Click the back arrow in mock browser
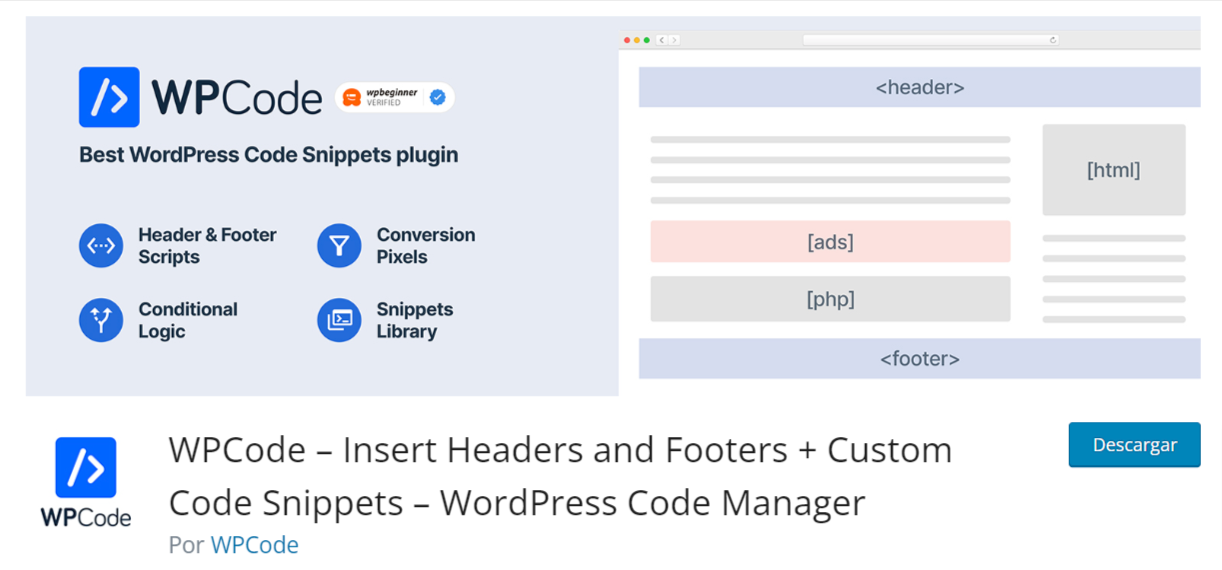Image resolution: width=1222 pixels, height=570 pixels. tap(662, 40)
